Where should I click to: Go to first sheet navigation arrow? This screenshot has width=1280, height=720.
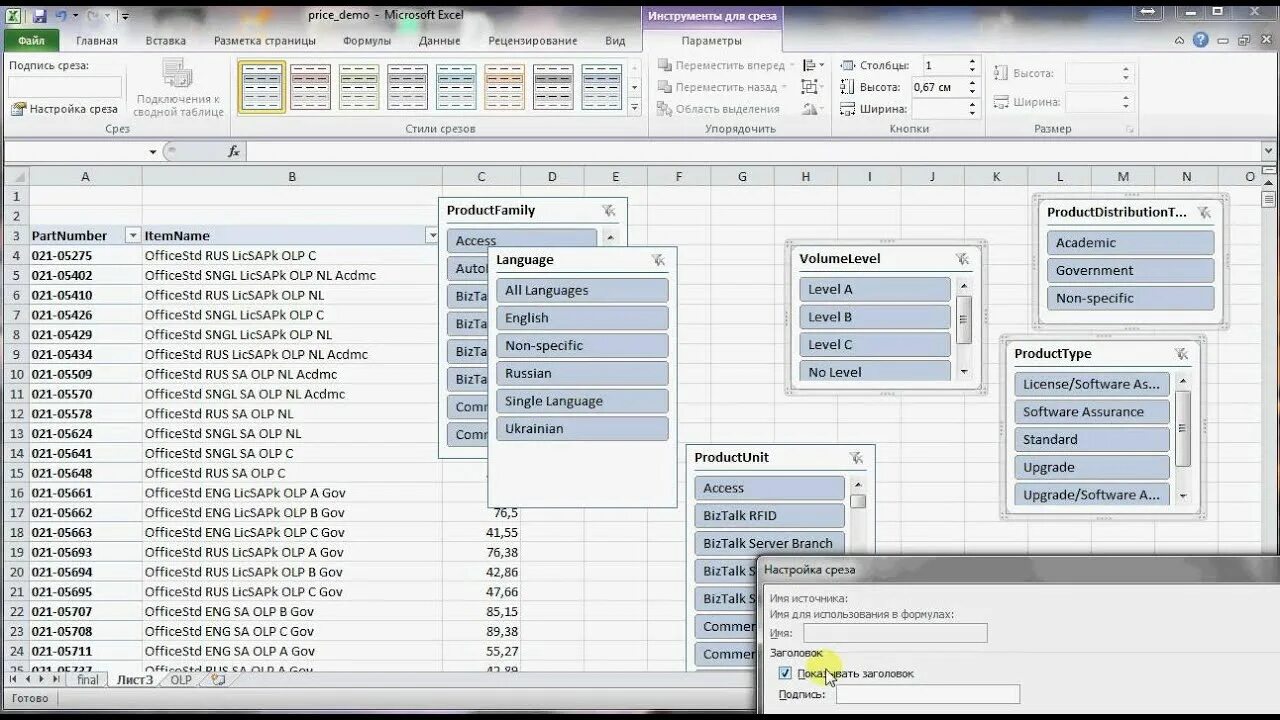(x=13, y=680)
